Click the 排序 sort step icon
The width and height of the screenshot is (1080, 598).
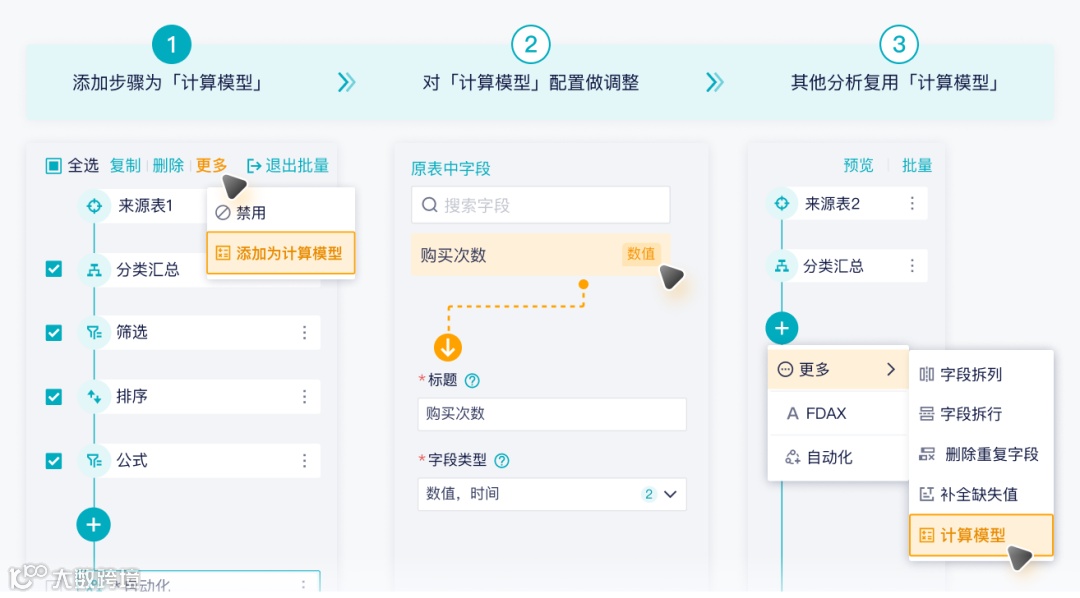tap(93, 397)
